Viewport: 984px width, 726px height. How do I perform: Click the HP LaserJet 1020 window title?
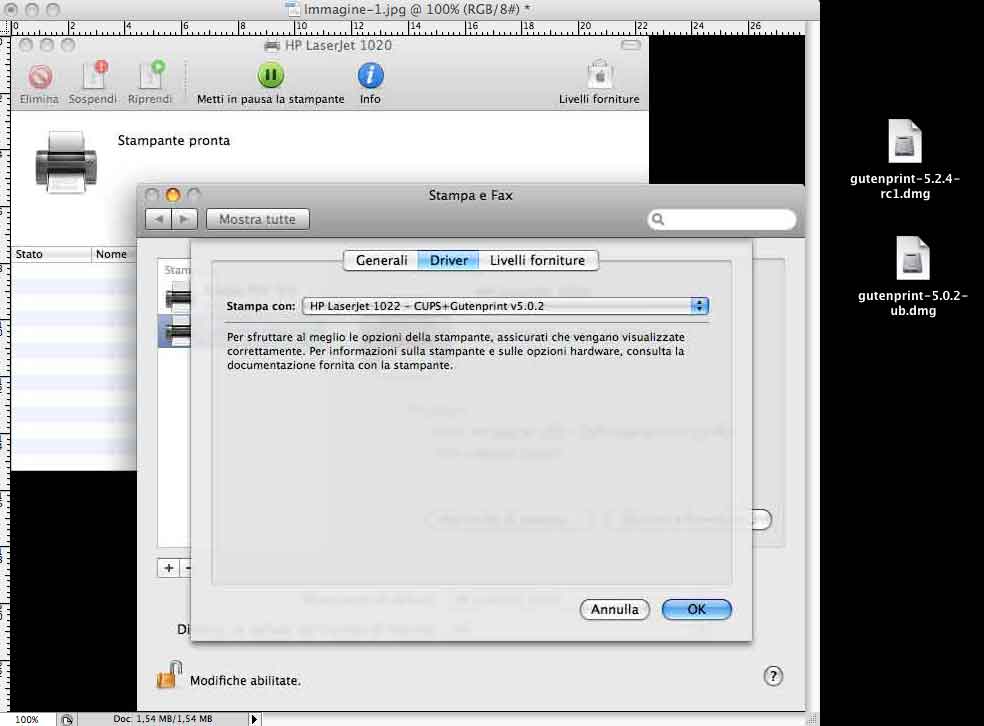(x=338, y=45)
